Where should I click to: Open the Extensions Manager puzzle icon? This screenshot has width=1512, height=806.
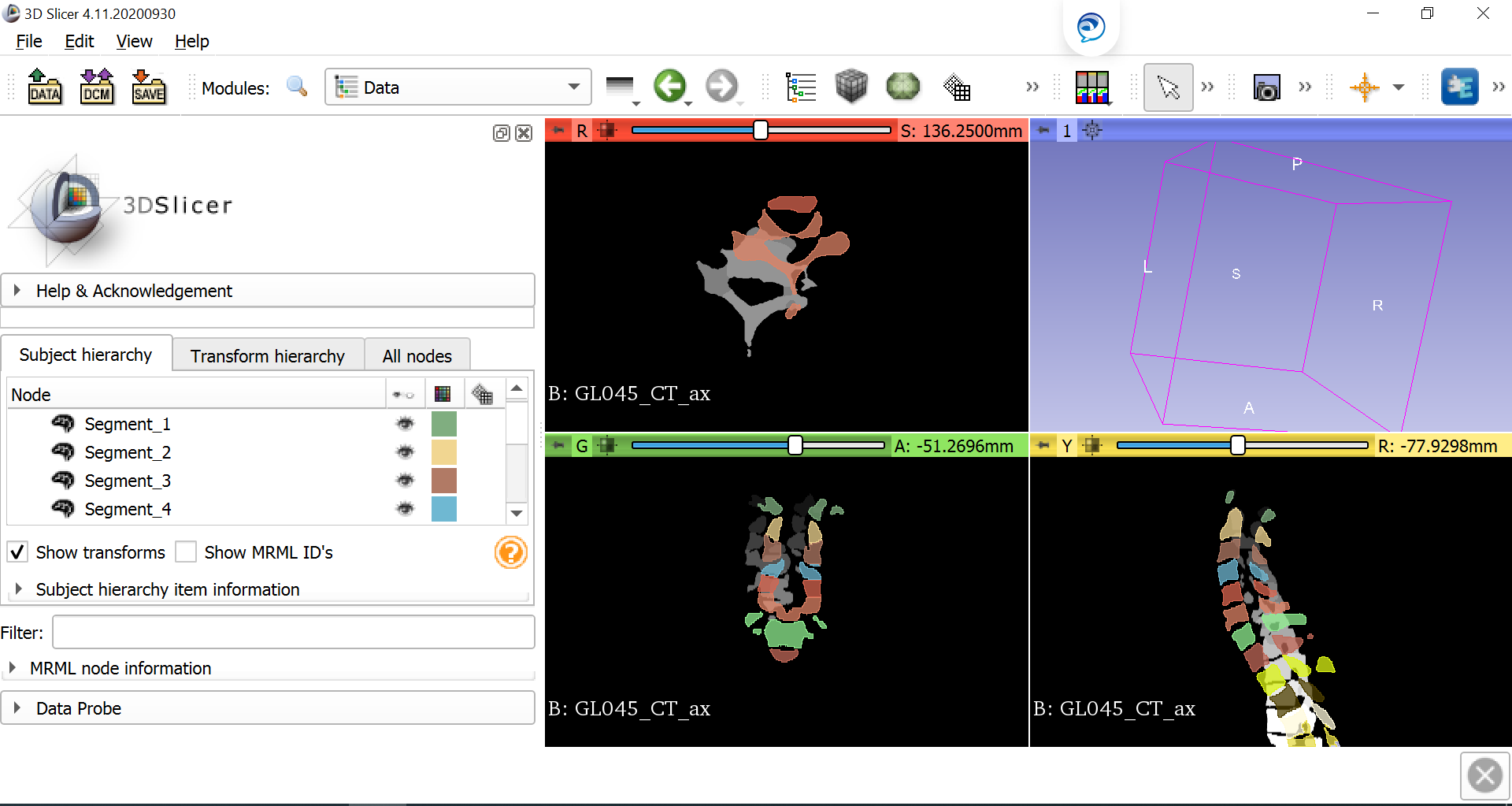[x=1461, y=87]
